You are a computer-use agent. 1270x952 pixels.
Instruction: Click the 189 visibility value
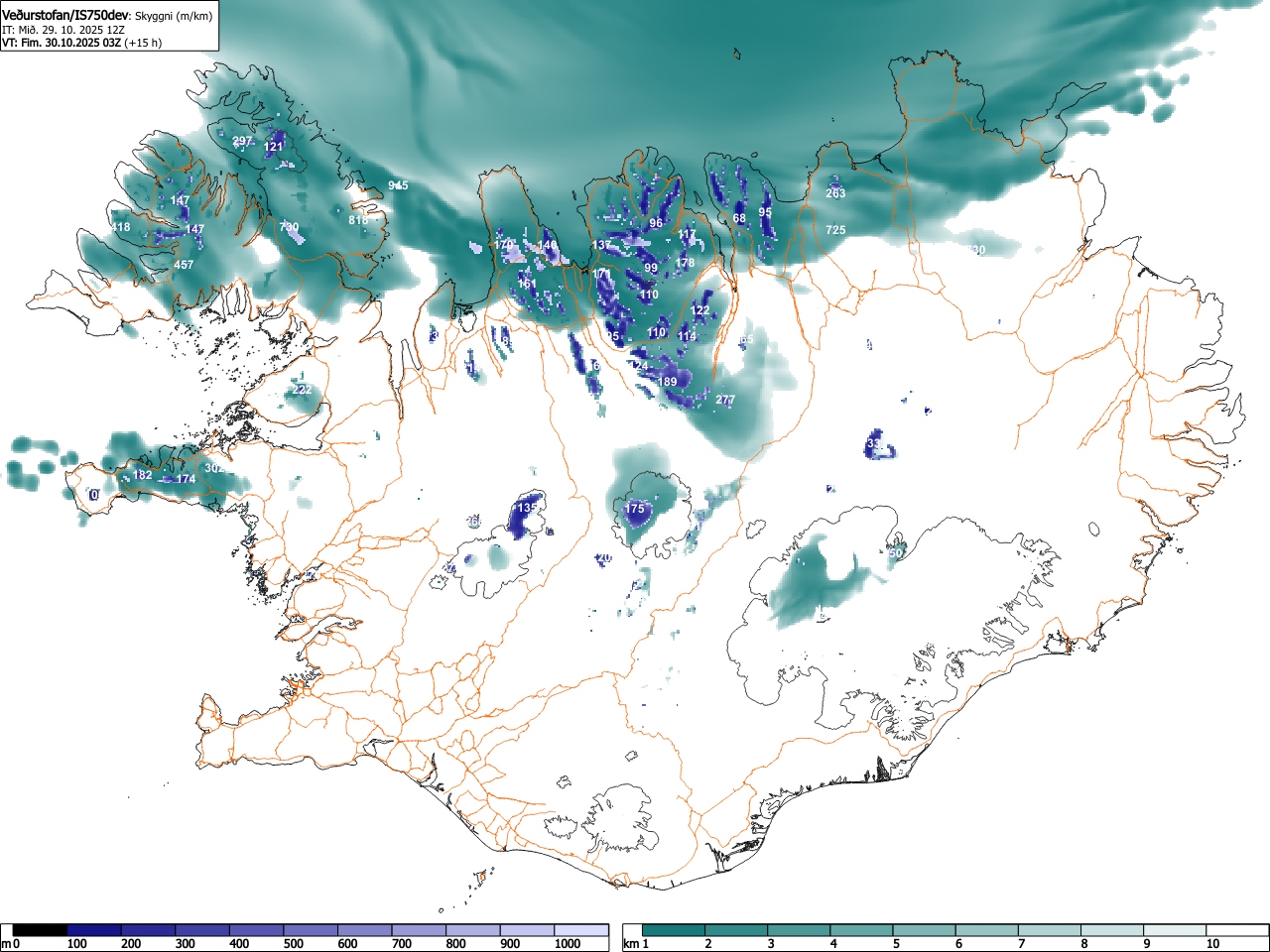(x=668, y=382)
